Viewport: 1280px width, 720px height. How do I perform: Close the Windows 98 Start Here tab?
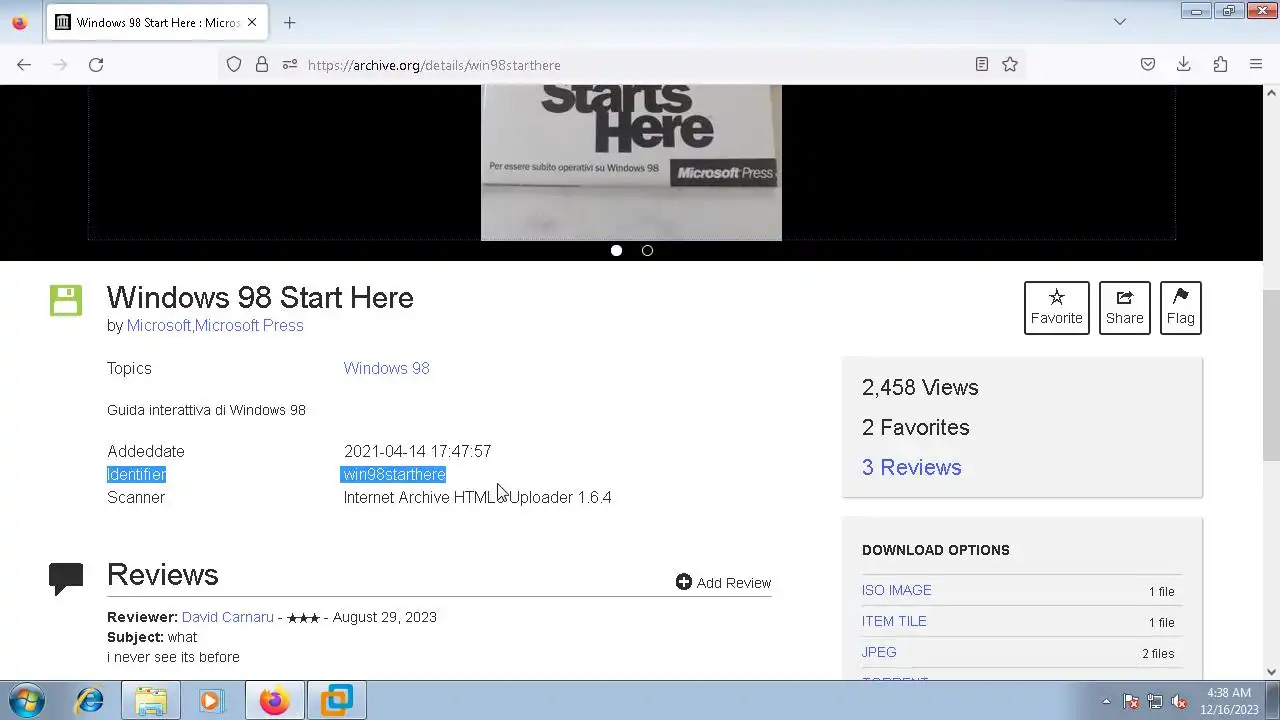click(252, 22)
